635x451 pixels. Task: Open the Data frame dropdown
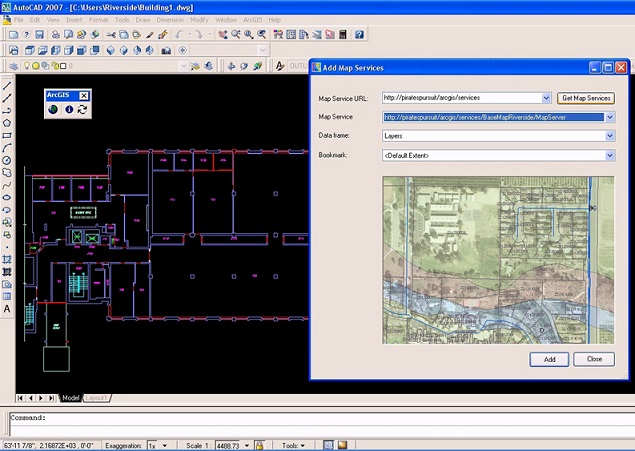610,136
